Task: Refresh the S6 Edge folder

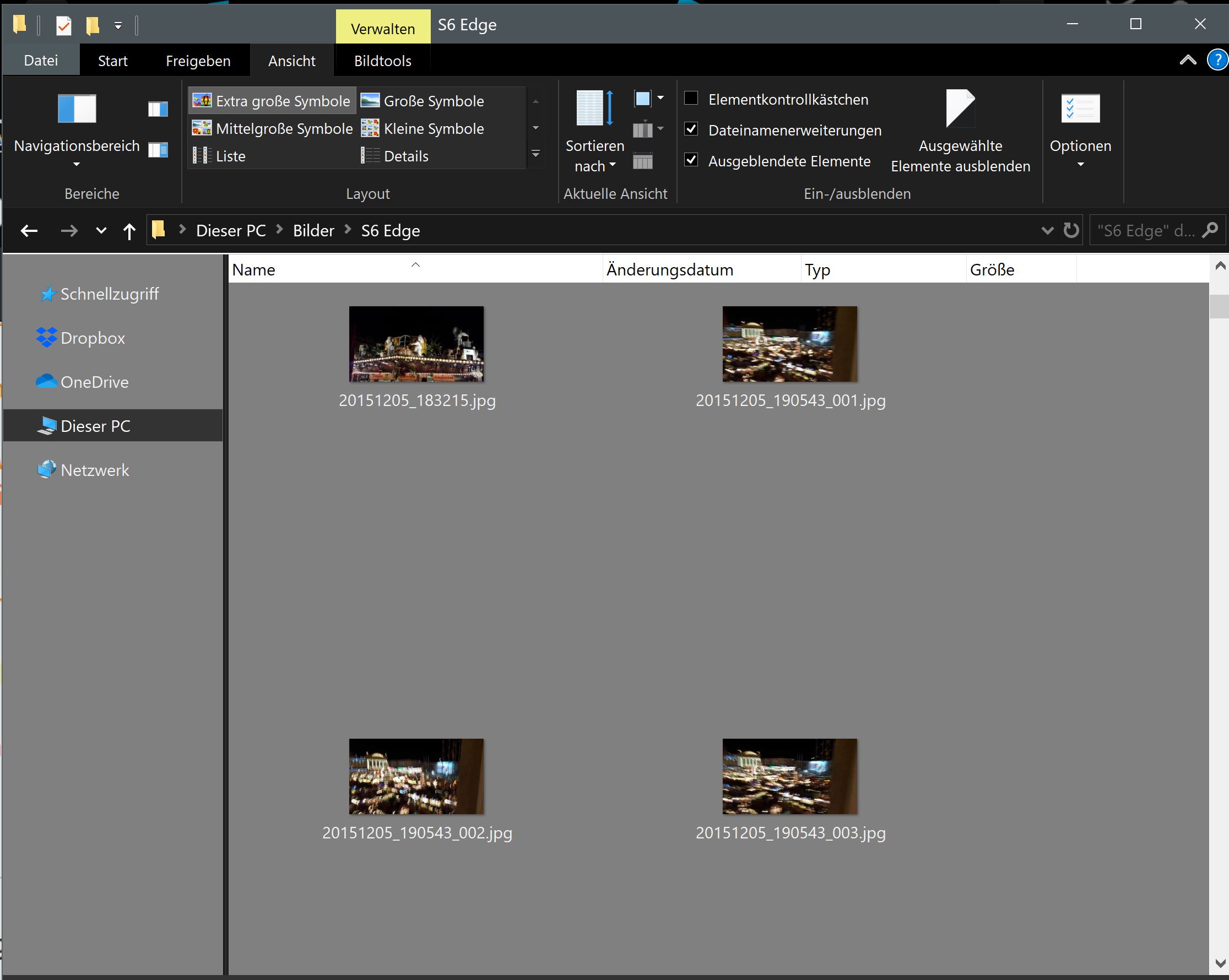Action: pos(1071,230)
